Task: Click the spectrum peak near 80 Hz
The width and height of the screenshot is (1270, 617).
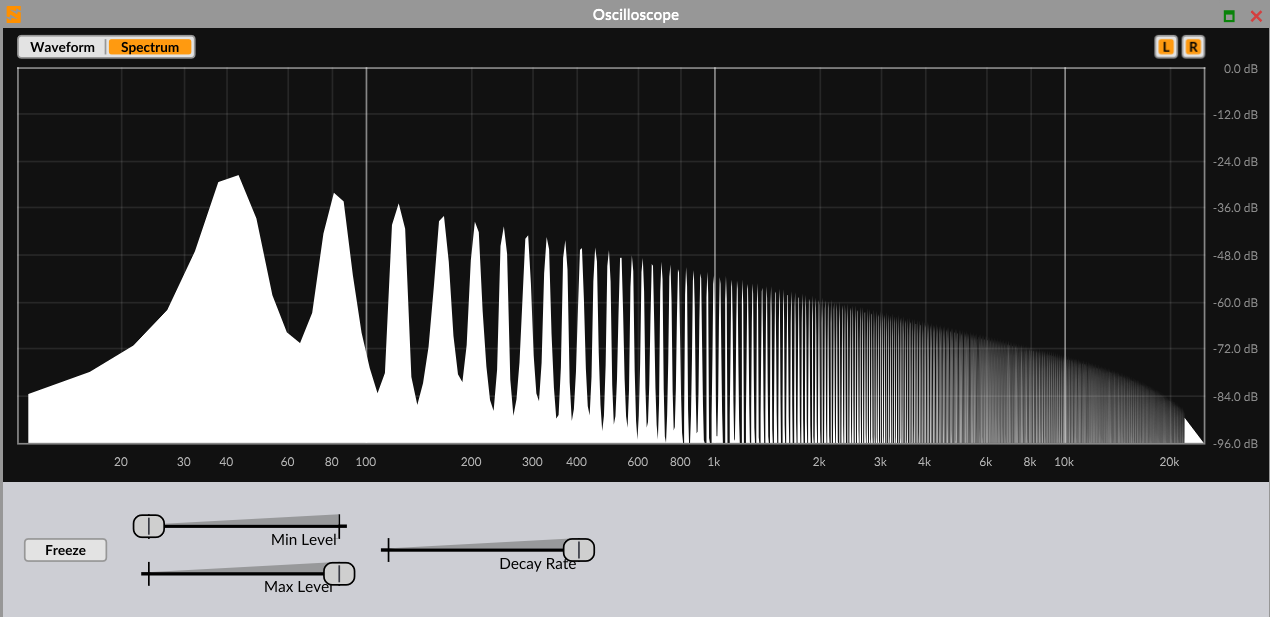Action: point(337,196)
